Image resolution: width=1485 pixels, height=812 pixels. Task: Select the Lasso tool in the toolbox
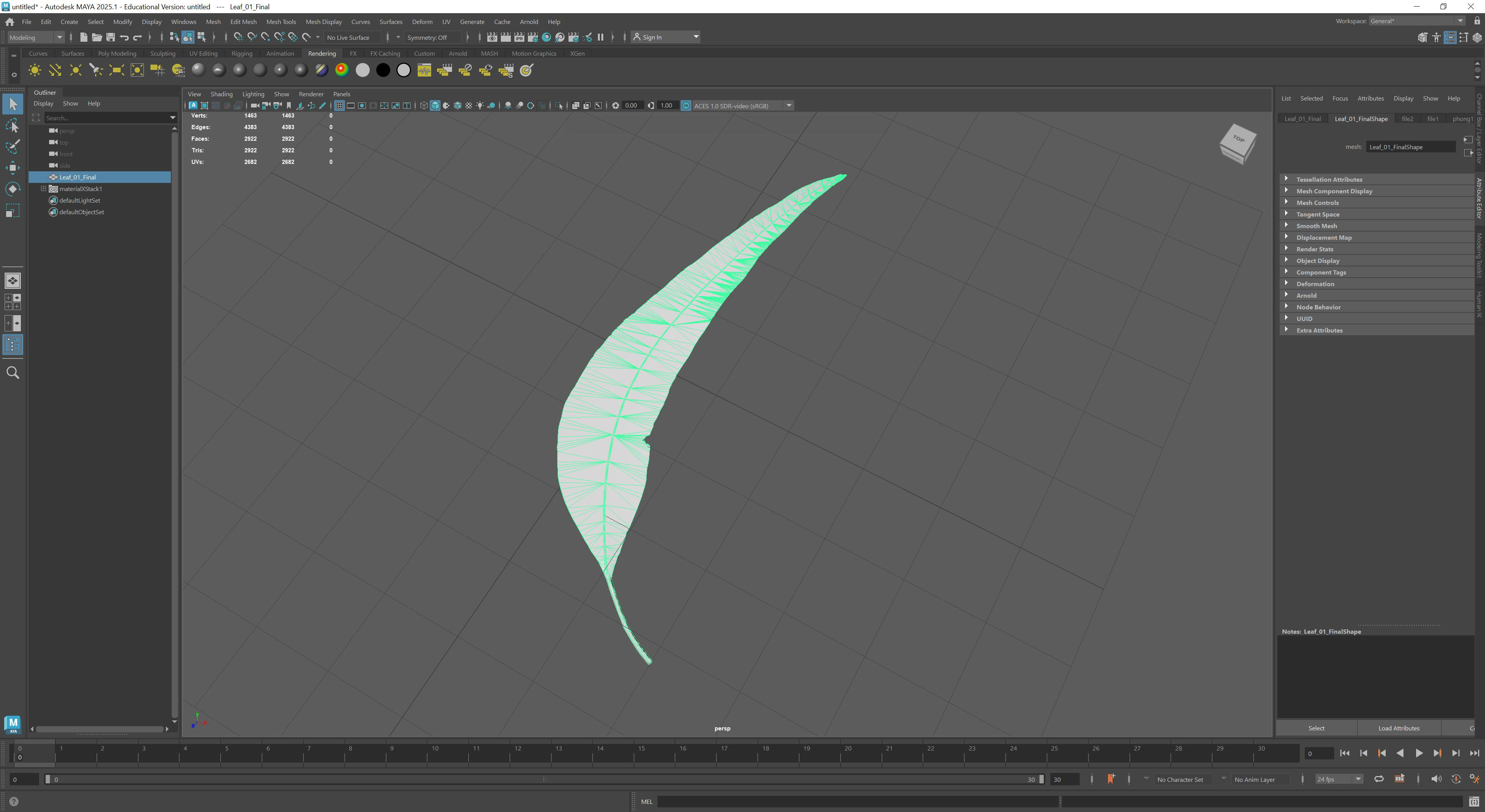[x=13, y=126]
